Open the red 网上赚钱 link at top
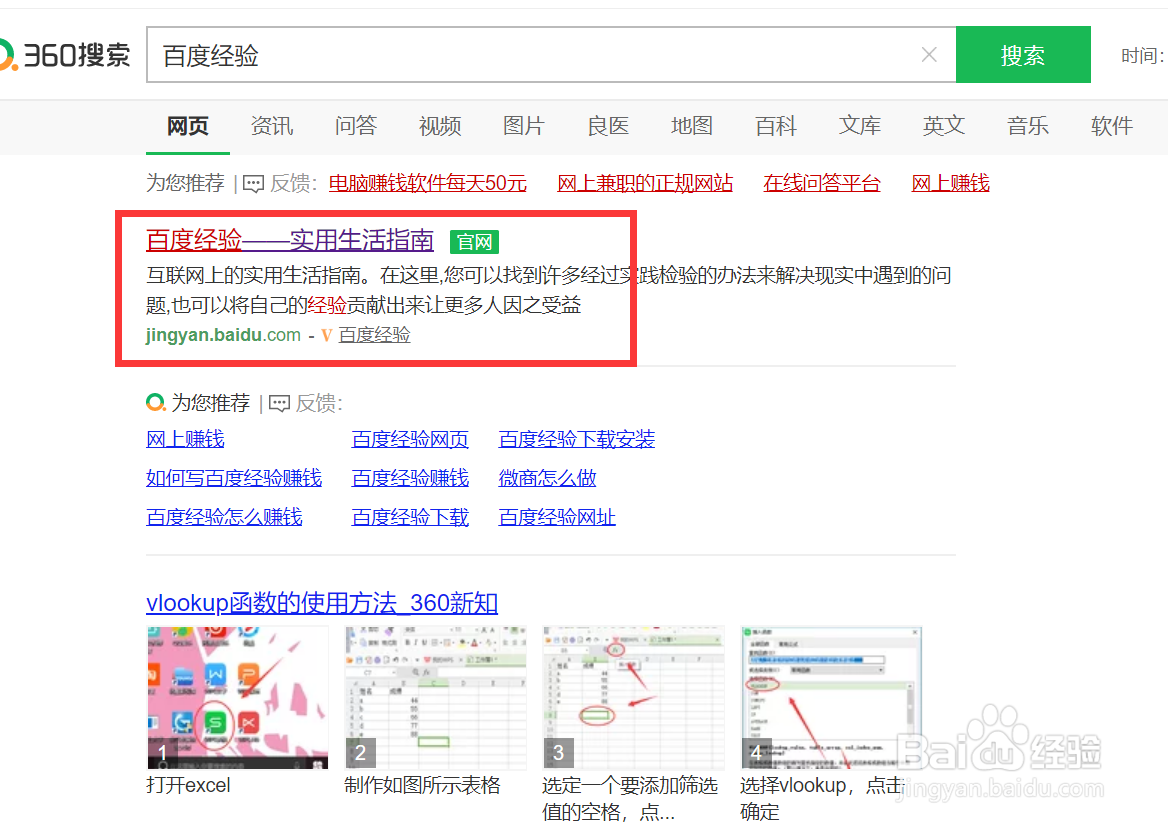The width and height of the screenshot is (1168, 829). (x=950, y=183)
